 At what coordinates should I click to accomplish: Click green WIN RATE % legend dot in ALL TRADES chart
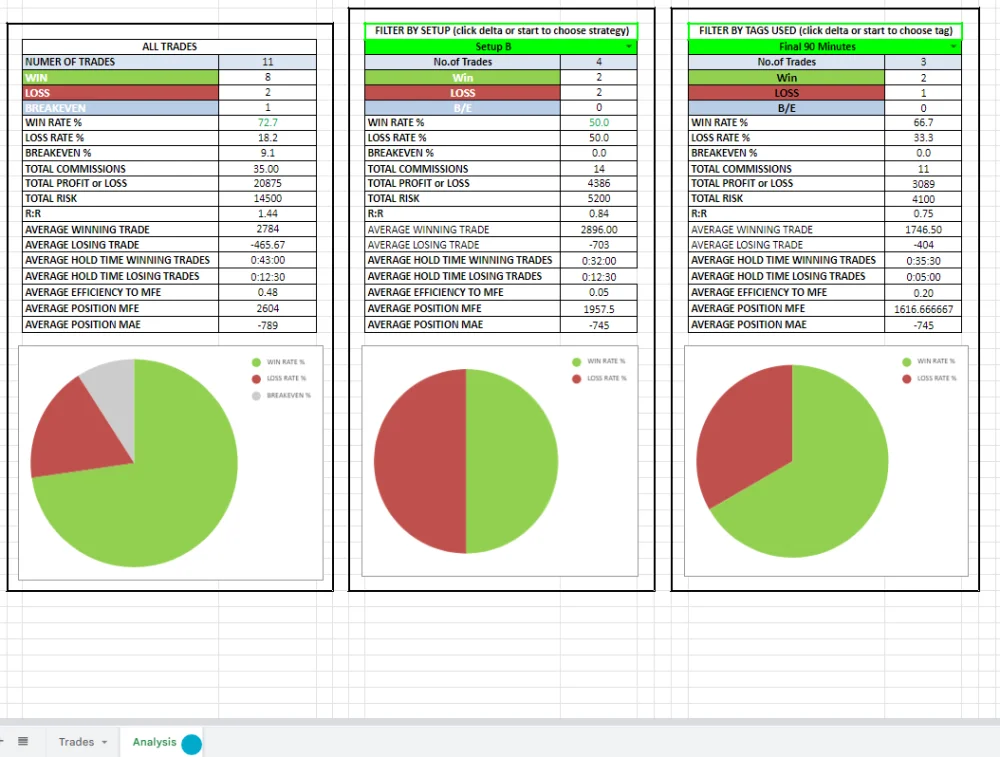[x=256, y=362]
